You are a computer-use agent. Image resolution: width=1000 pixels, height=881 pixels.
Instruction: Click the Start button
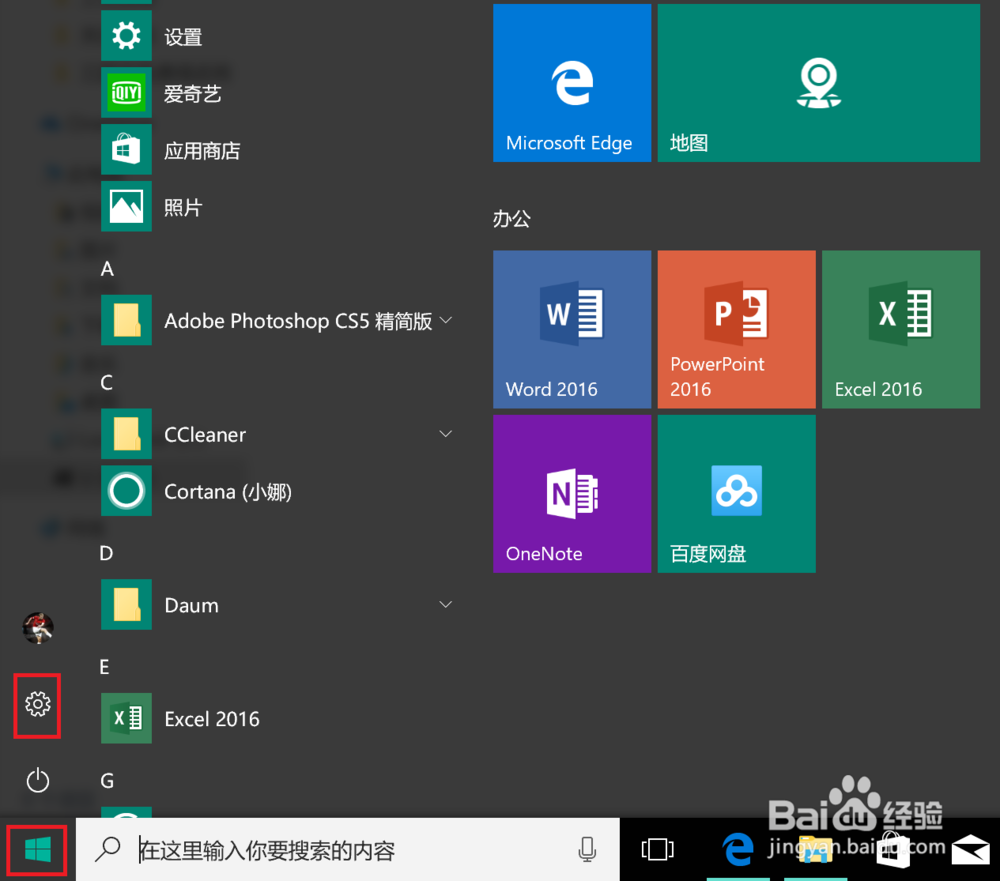(36, 849)
